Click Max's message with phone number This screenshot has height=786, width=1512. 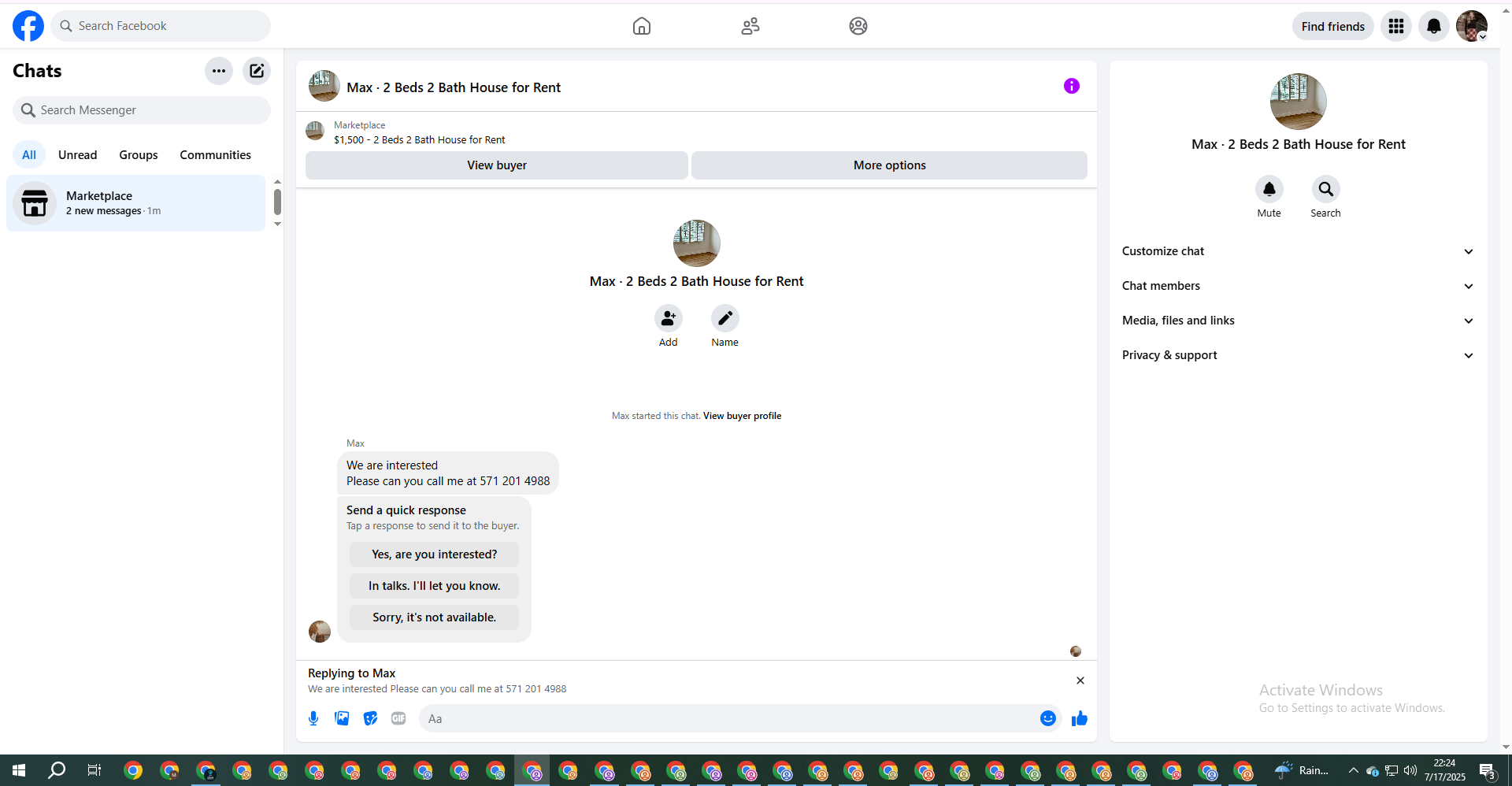448,473
